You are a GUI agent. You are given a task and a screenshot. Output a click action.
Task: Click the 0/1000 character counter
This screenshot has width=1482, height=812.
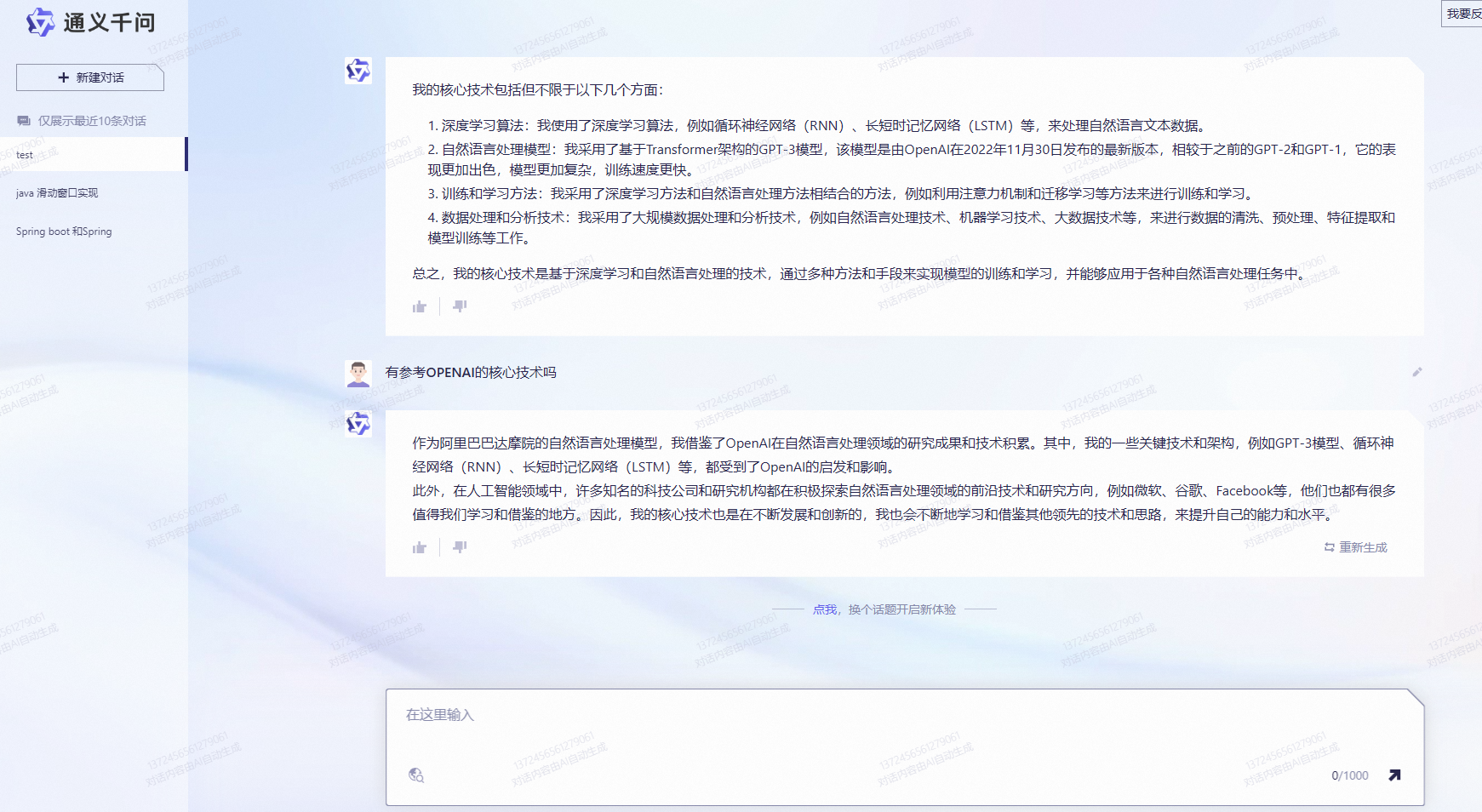(1350, 775)
